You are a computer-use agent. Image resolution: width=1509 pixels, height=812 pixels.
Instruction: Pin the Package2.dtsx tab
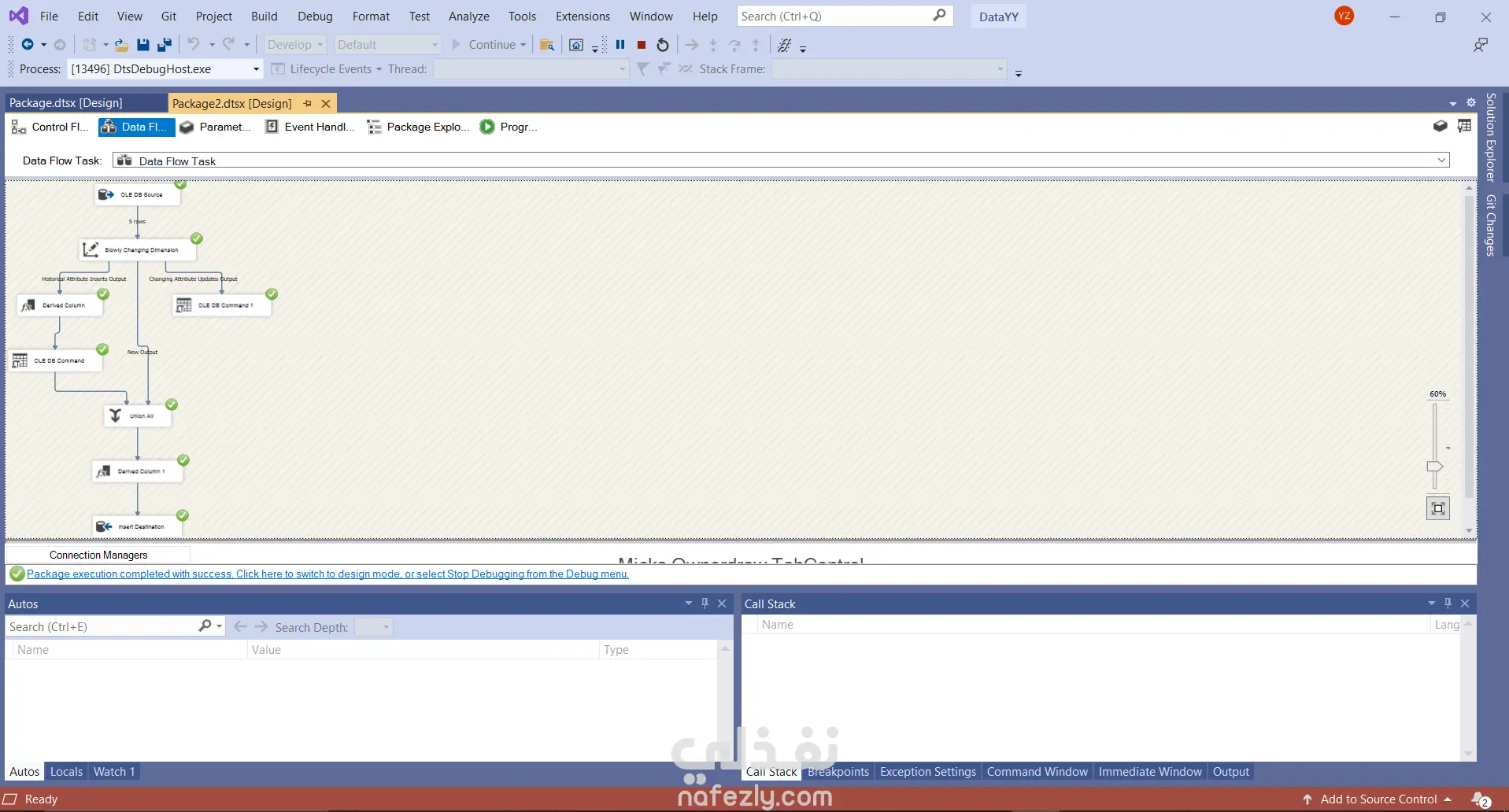[x=308, y=103]
